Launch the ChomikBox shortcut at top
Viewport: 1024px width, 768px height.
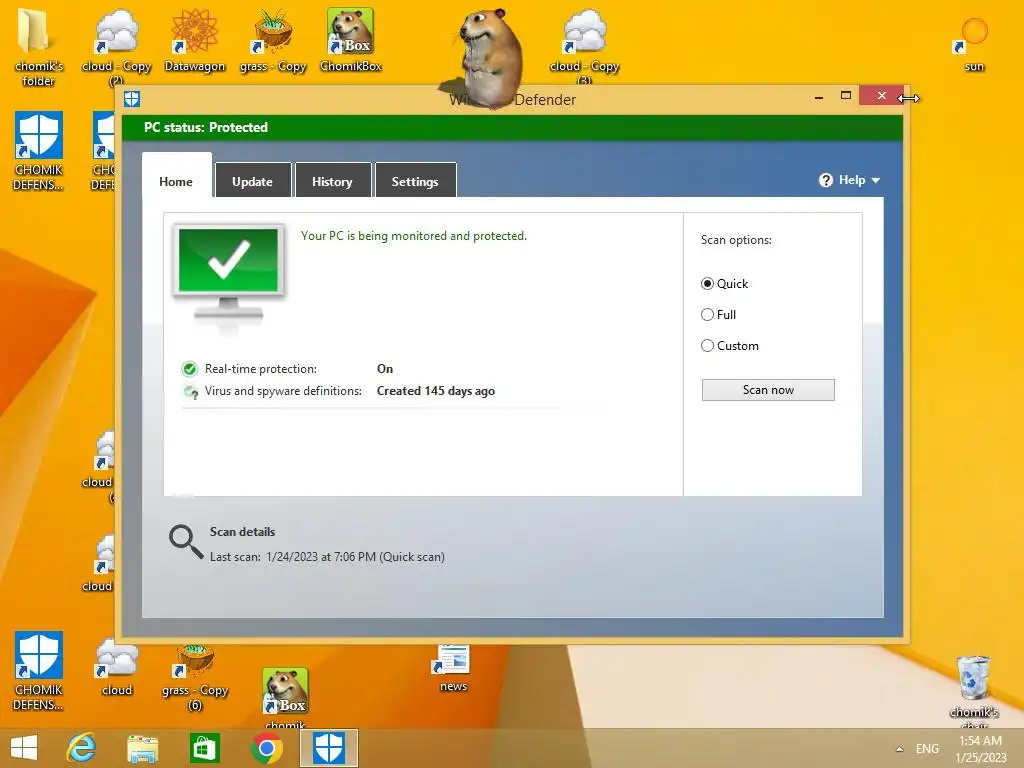point(351,40)
